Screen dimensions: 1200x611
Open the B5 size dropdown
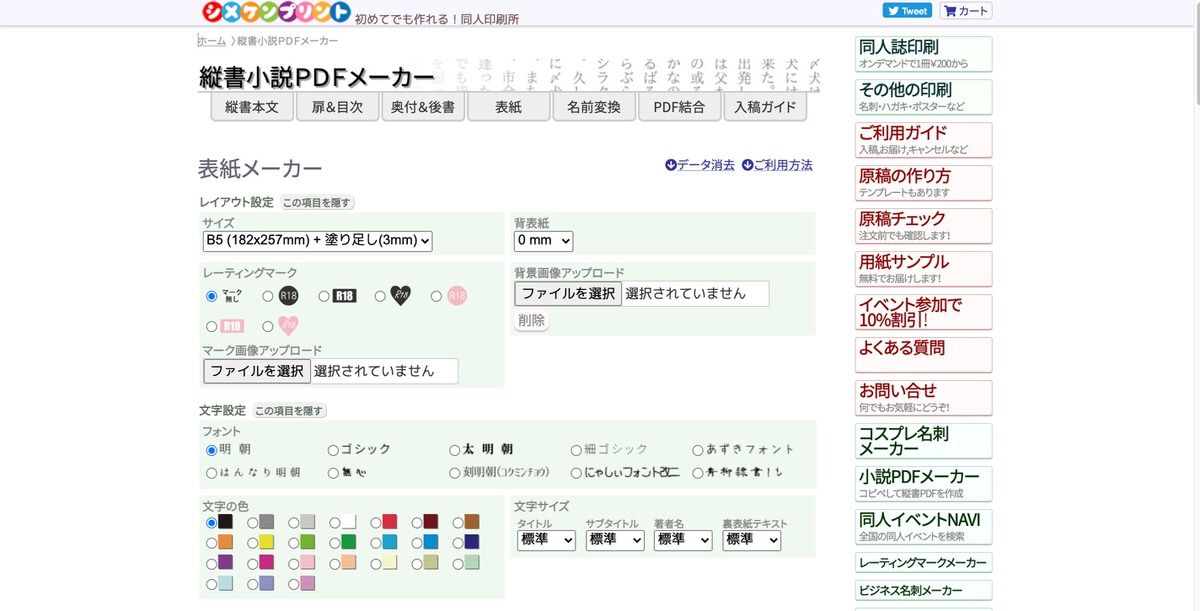tap(317, 241)
